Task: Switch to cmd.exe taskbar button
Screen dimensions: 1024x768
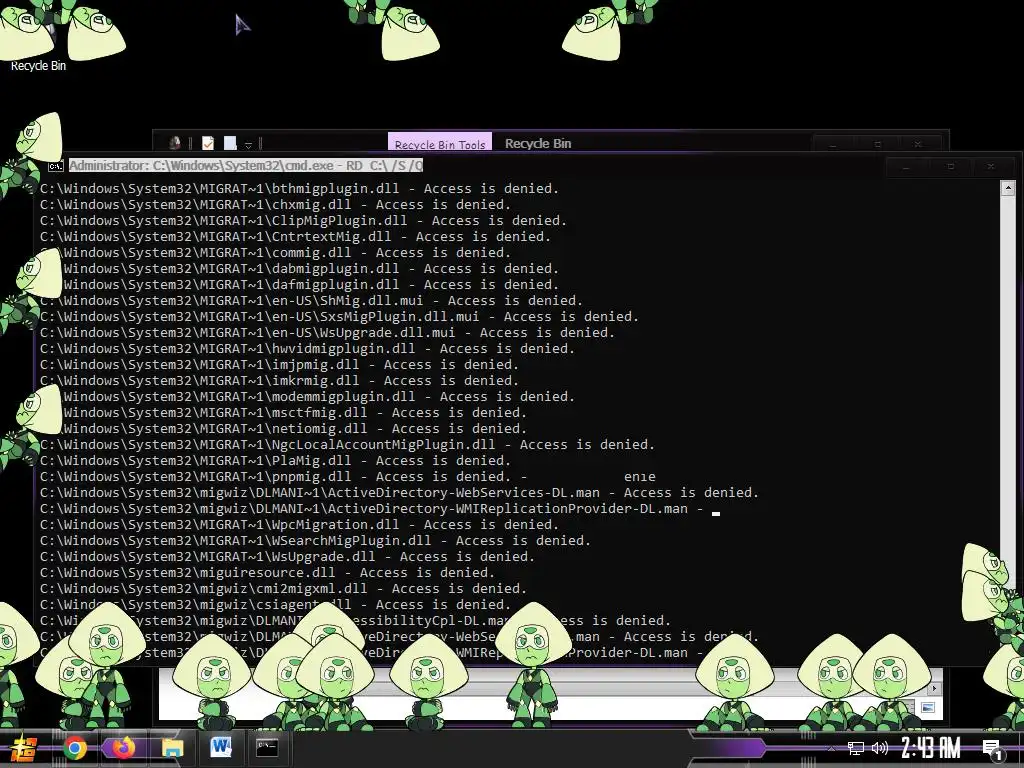Action: click(267, 748)
